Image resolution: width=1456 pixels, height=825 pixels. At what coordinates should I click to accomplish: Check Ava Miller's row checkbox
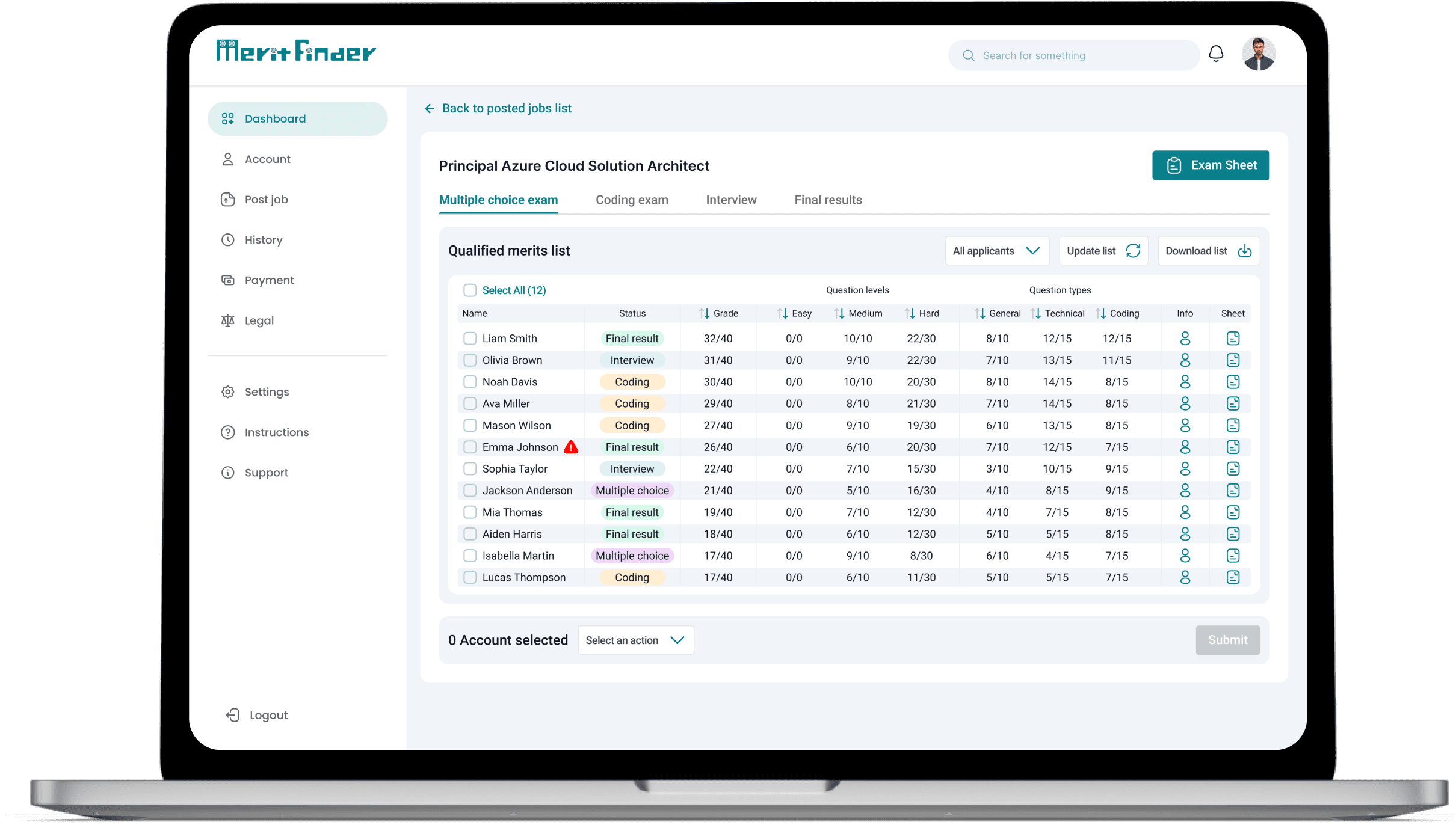coord(470,403)
